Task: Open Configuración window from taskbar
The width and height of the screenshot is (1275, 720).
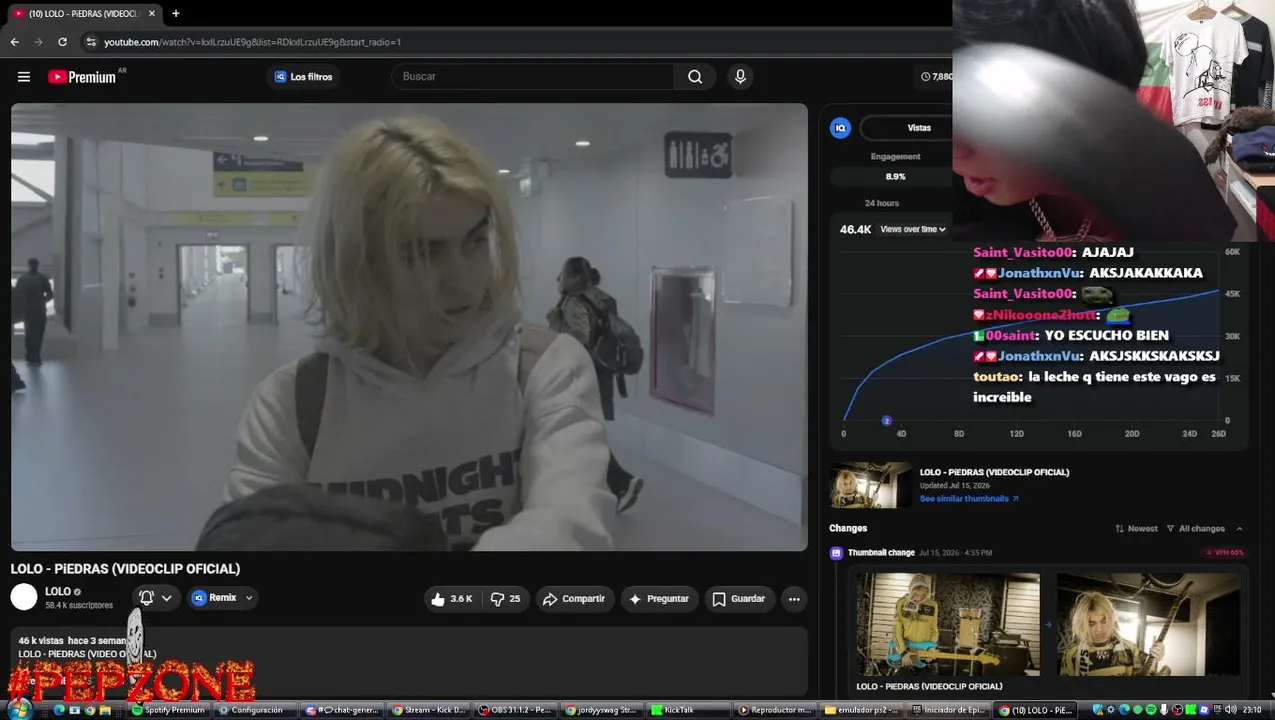Action: [250, 710]
